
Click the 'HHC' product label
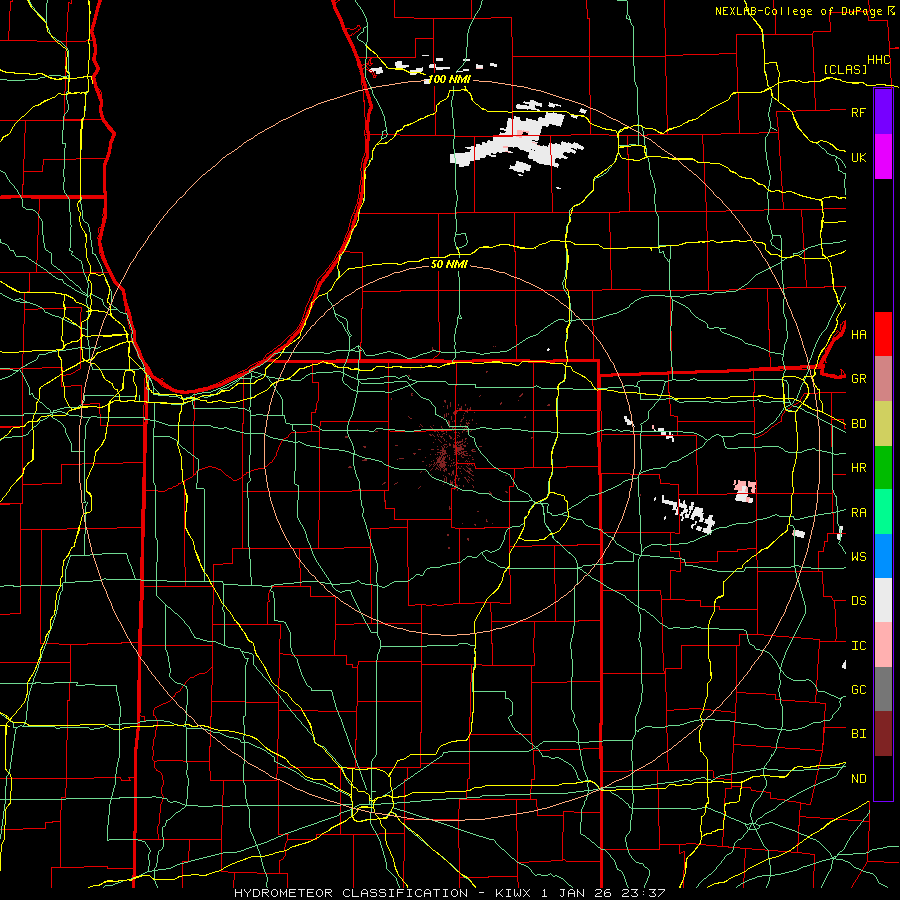click(878, 60)
